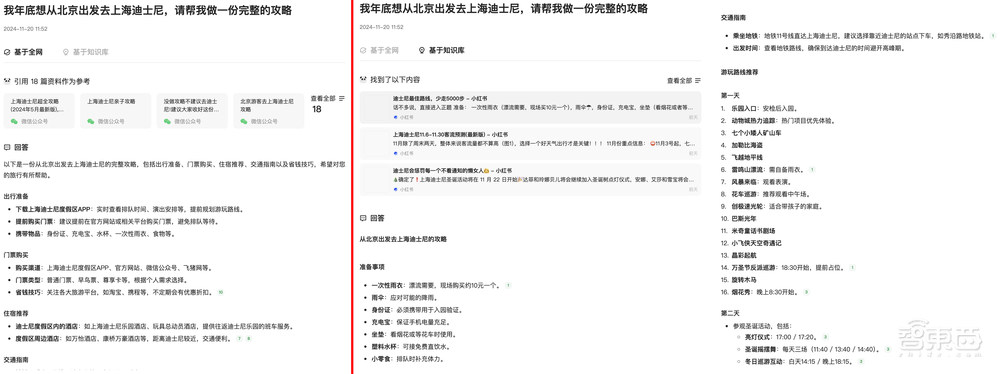Click panda icon beside 引用 18 篇资料作为参考
Screen dimensions: 1000x374
[x=7, y=81]
